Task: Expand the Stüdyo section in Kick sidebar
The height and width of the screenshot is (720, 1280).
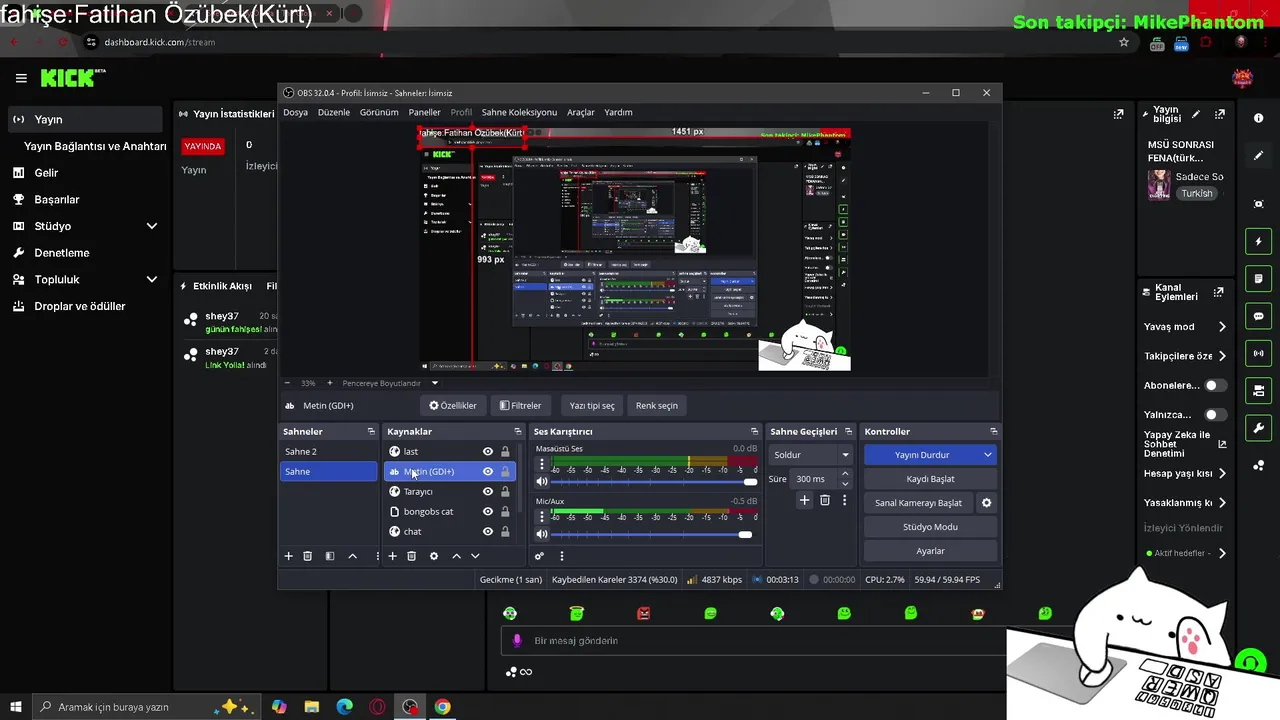Action: pyautogui.click(x=152, y=226)
